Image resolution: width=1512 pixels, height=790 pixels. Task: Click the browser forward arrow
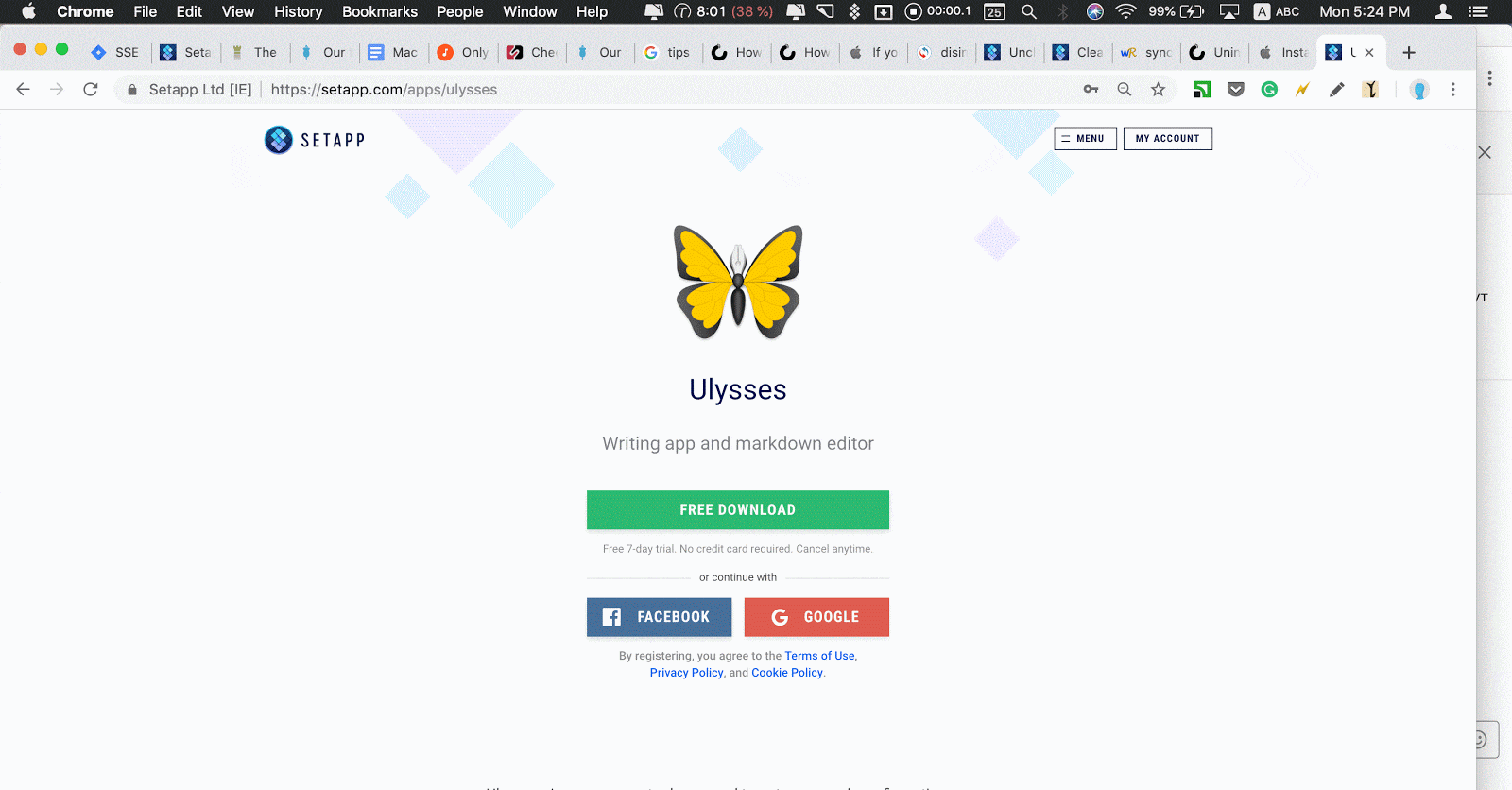click(x=57, y=90)
